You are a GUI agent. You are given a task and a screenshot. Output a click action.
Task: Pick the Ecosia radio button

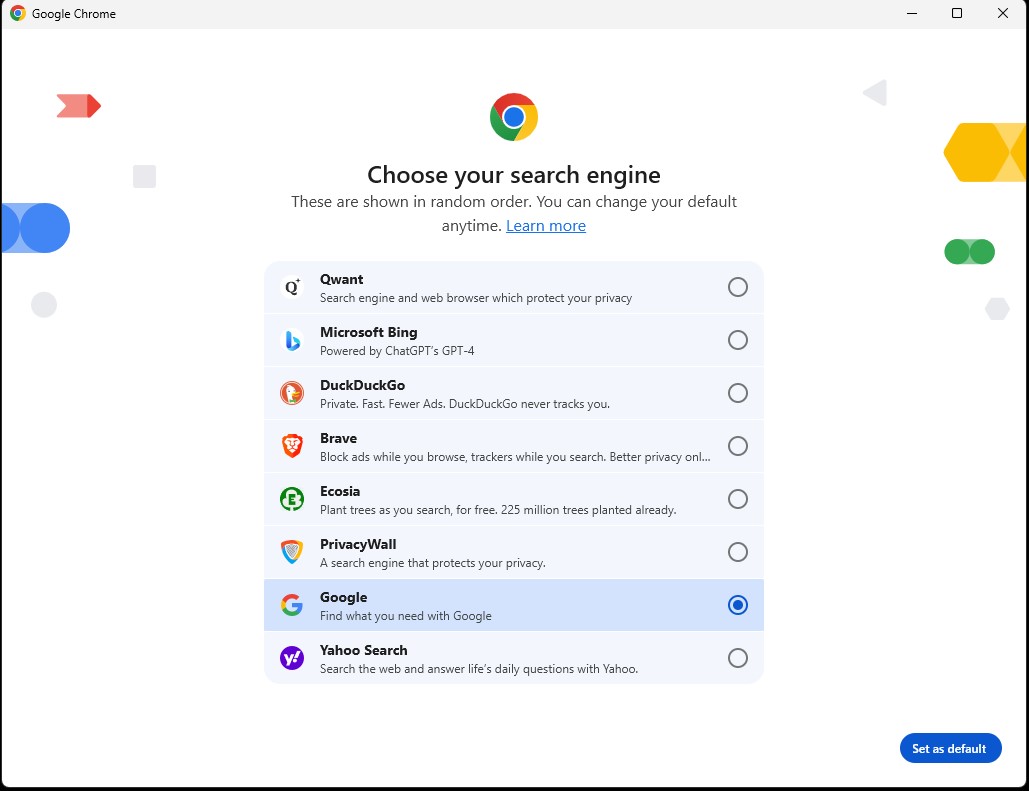[738, 499]
